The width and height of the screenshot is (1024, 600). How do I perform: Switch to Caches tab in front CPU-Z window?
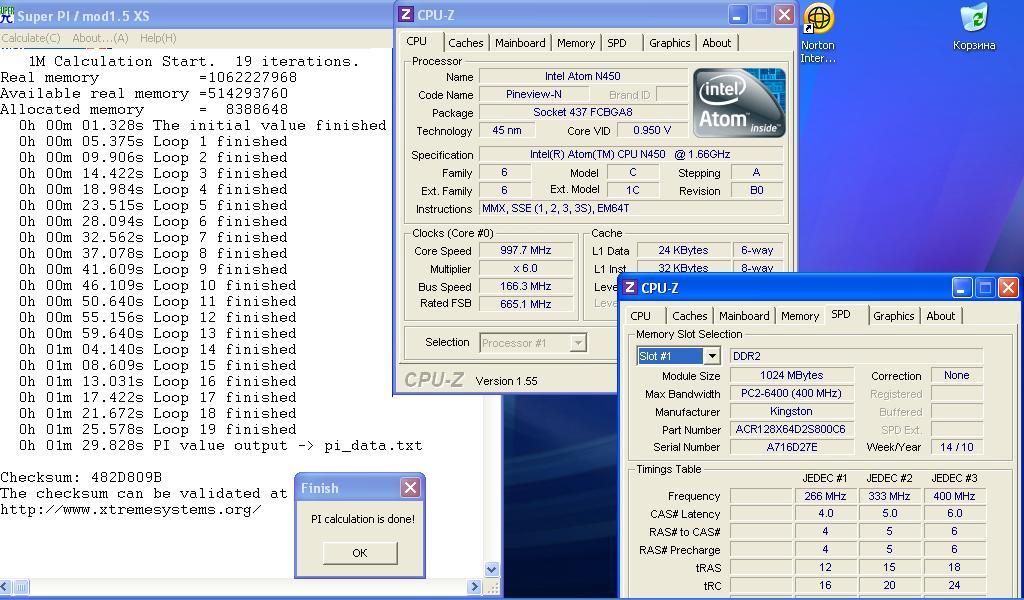[x=690, y=315]
